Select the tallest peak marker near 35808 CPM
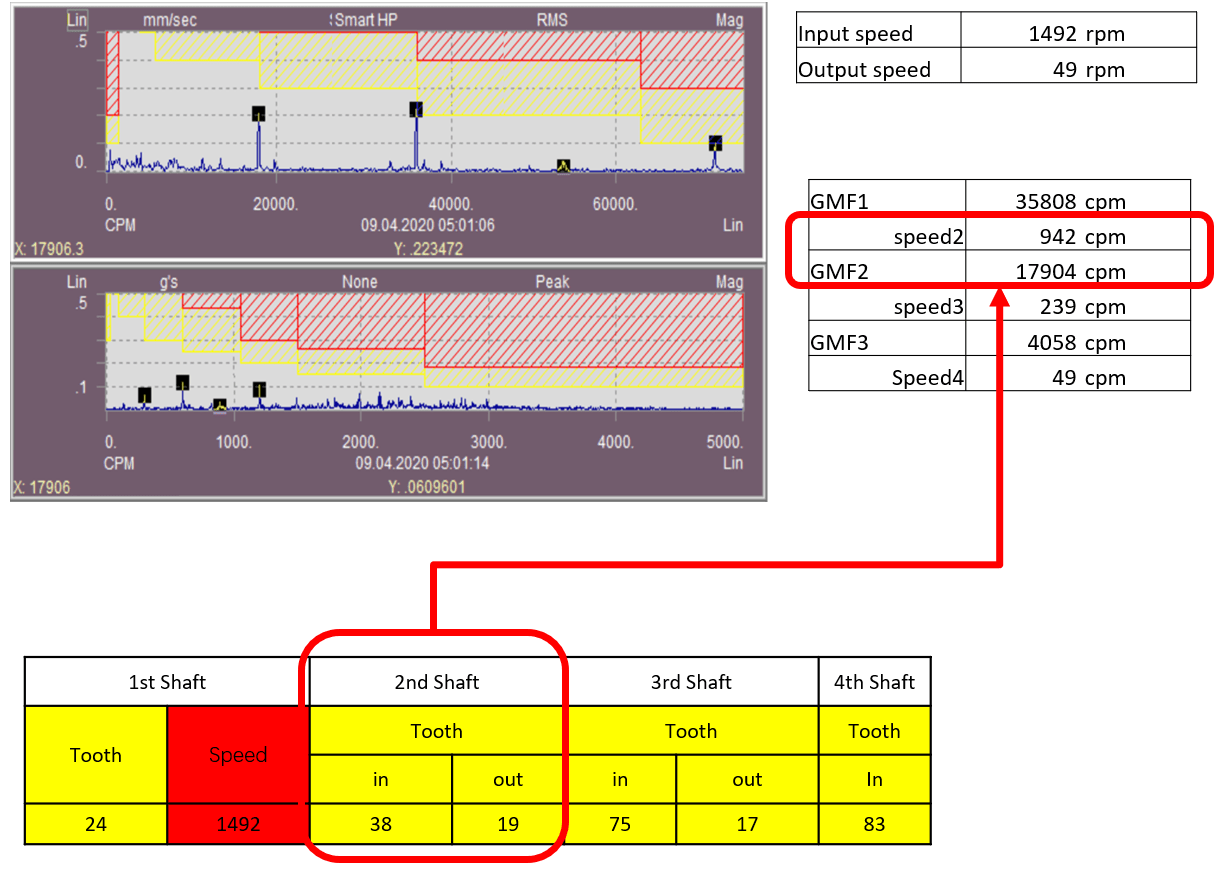The image size is (1224, 875). (x=416, y=109)
